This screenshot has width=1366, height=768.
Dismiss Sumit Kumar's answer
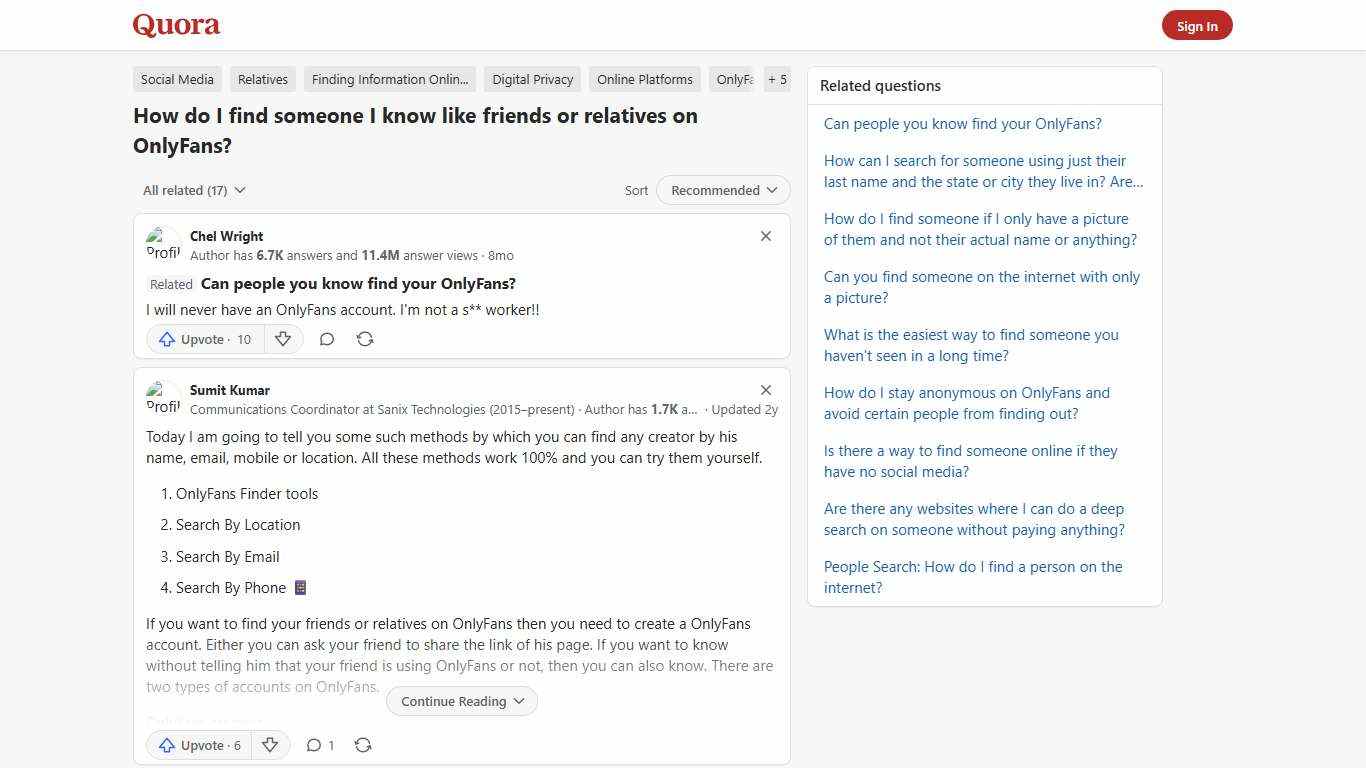[766, 390]
